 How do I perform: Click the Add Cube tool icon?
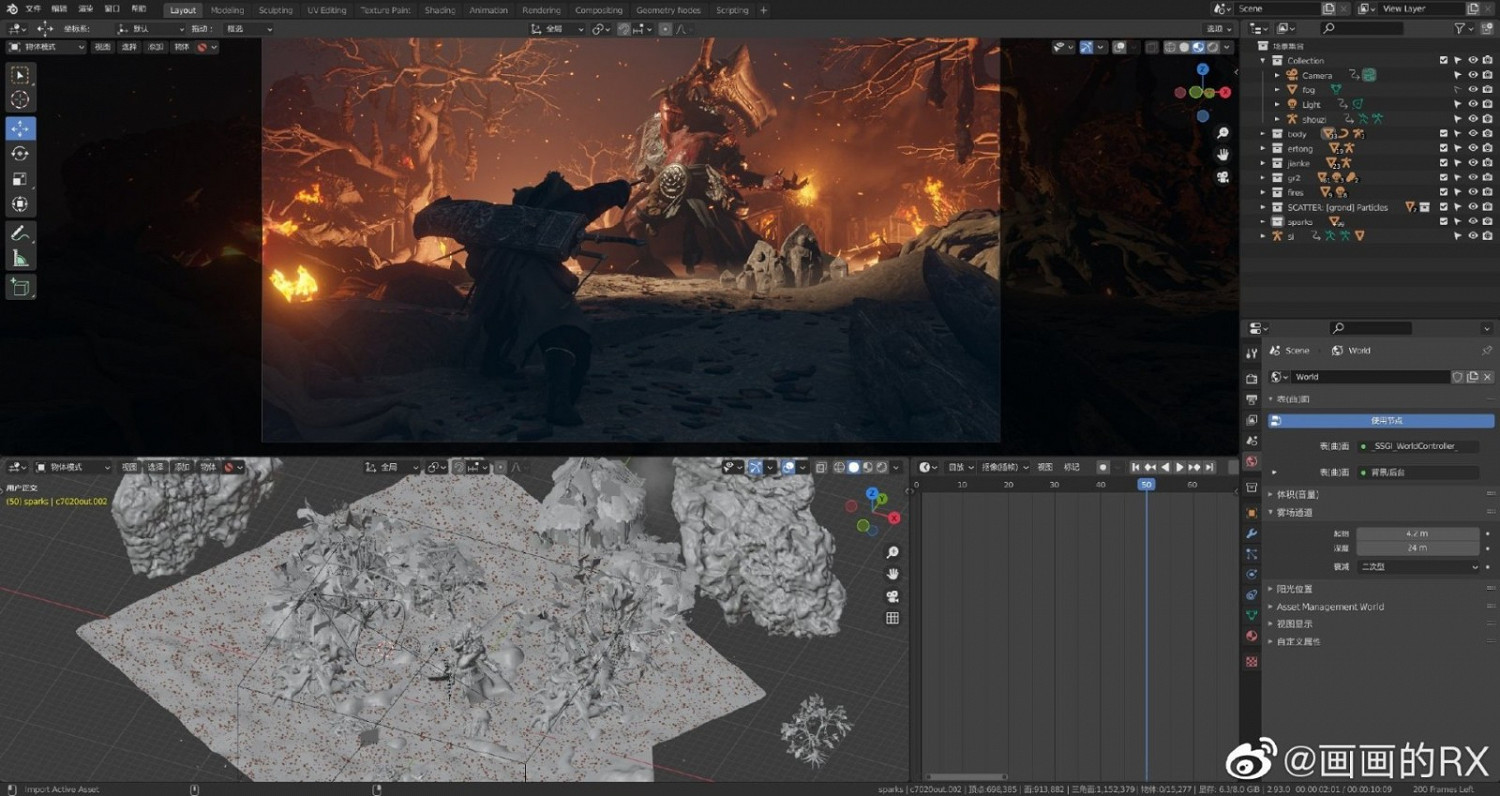20,288
